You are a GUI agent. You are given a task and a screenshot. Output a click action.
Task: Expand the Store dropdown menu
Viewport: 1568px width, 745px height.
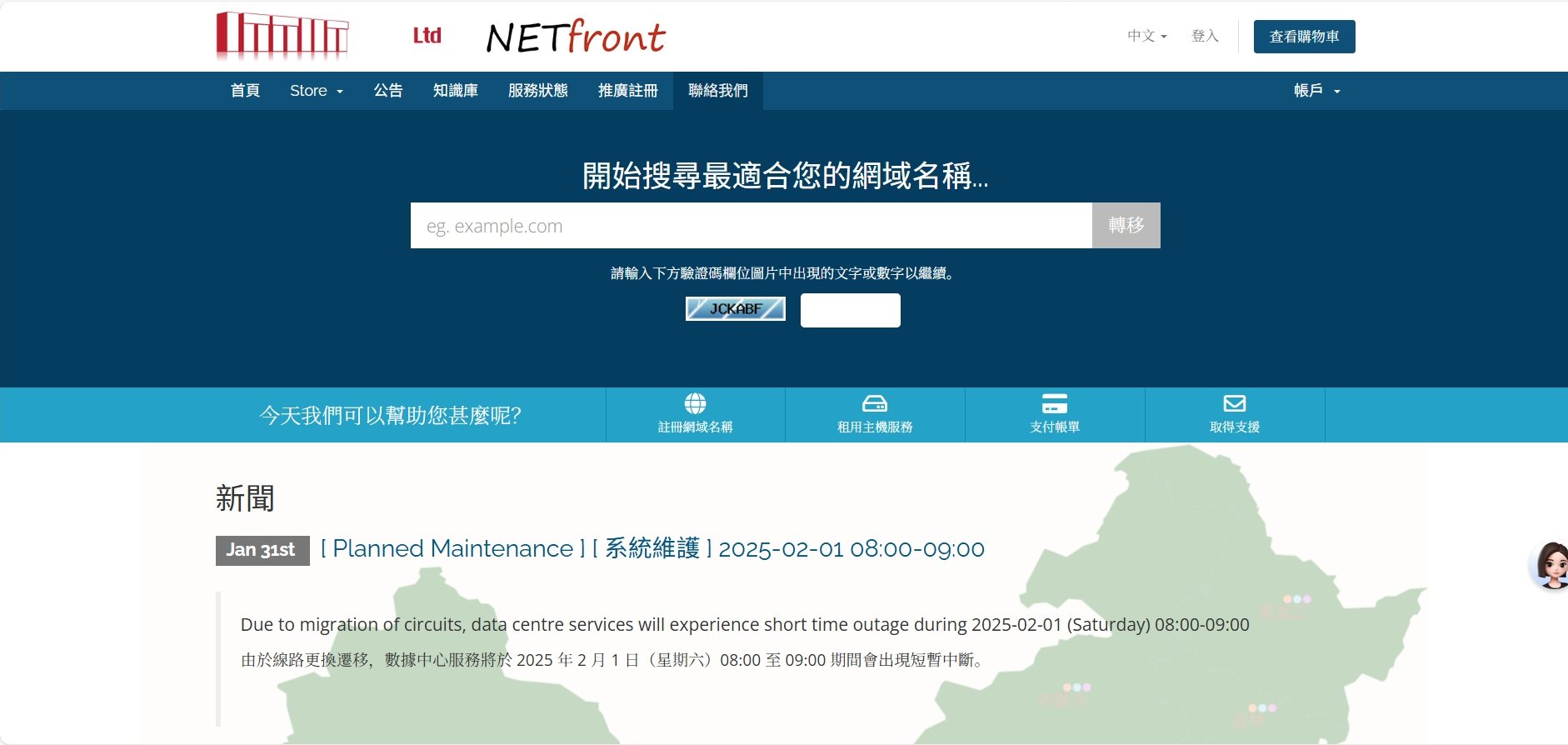(x=316, y=91)
